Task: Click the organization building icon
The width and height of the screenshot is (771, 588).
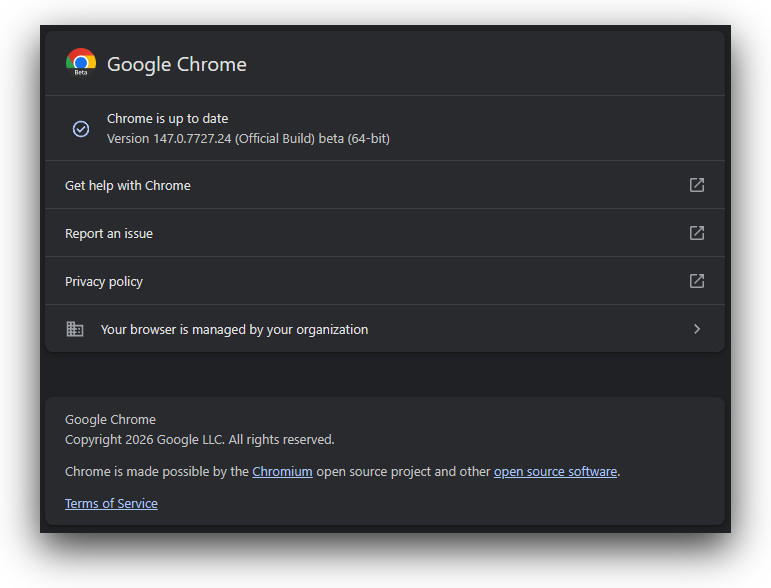Action: tap(75, 329)
